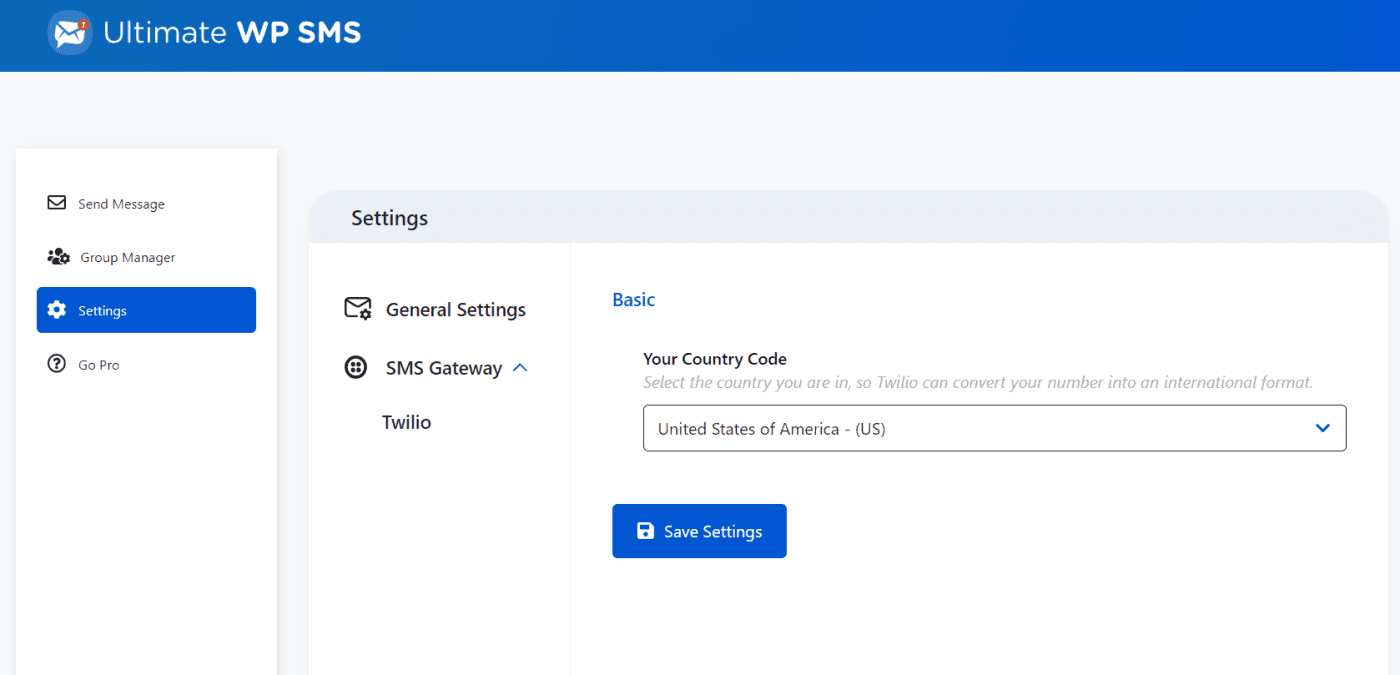Click the floppy disk icon on Save Settings
1400x675 pixels.
[x=646, y=531]
